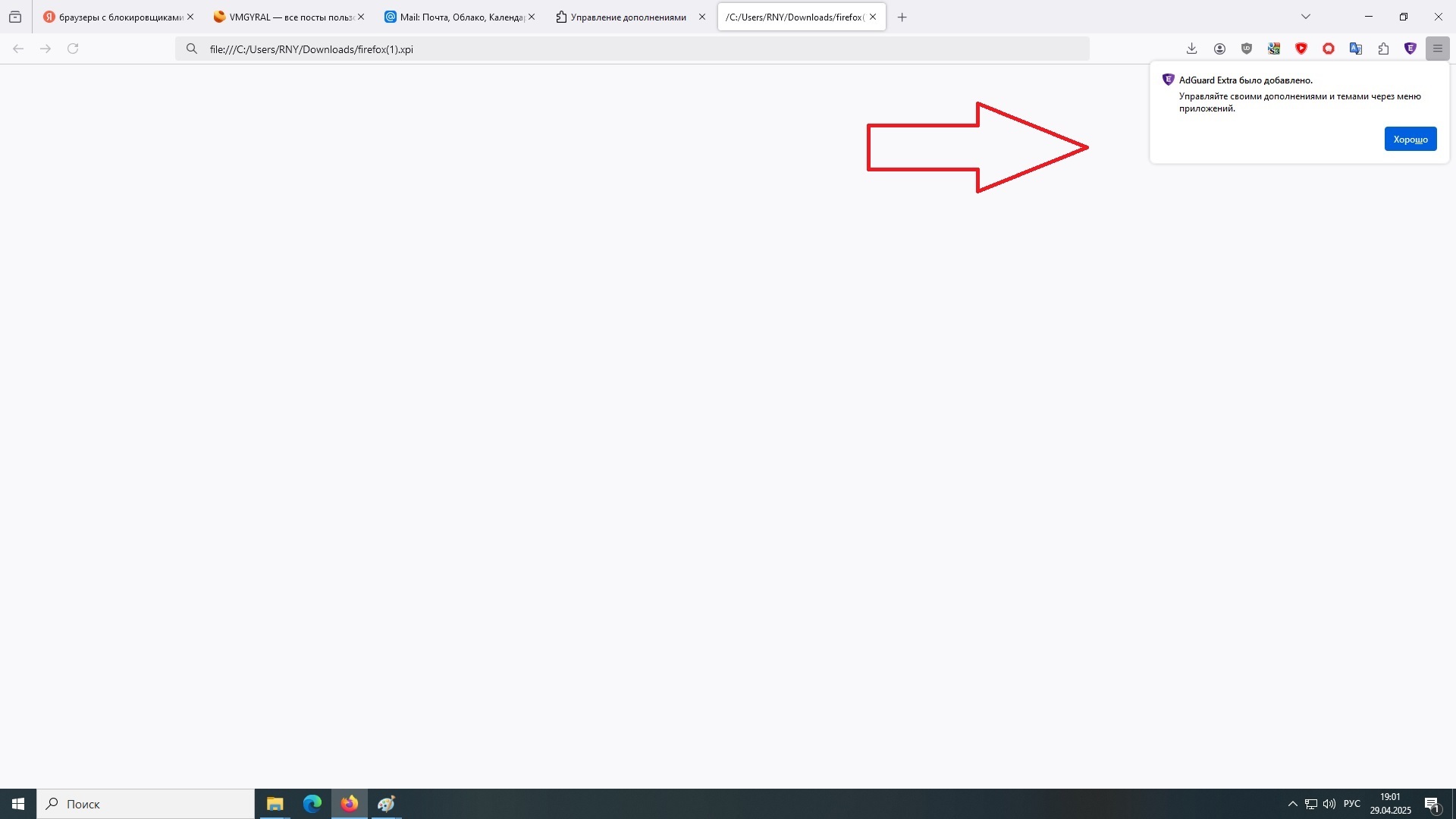Screen dimensions: 1456x819
Task: Reload the current page
Action: pyautogui.click(x=73, y=49)
